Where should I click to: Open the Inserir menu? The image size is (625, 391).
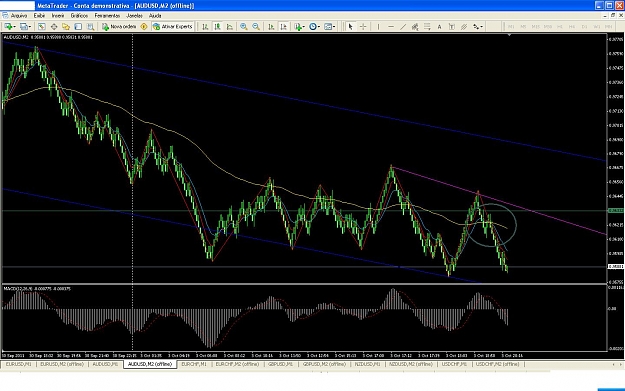(x=58, y=16)
